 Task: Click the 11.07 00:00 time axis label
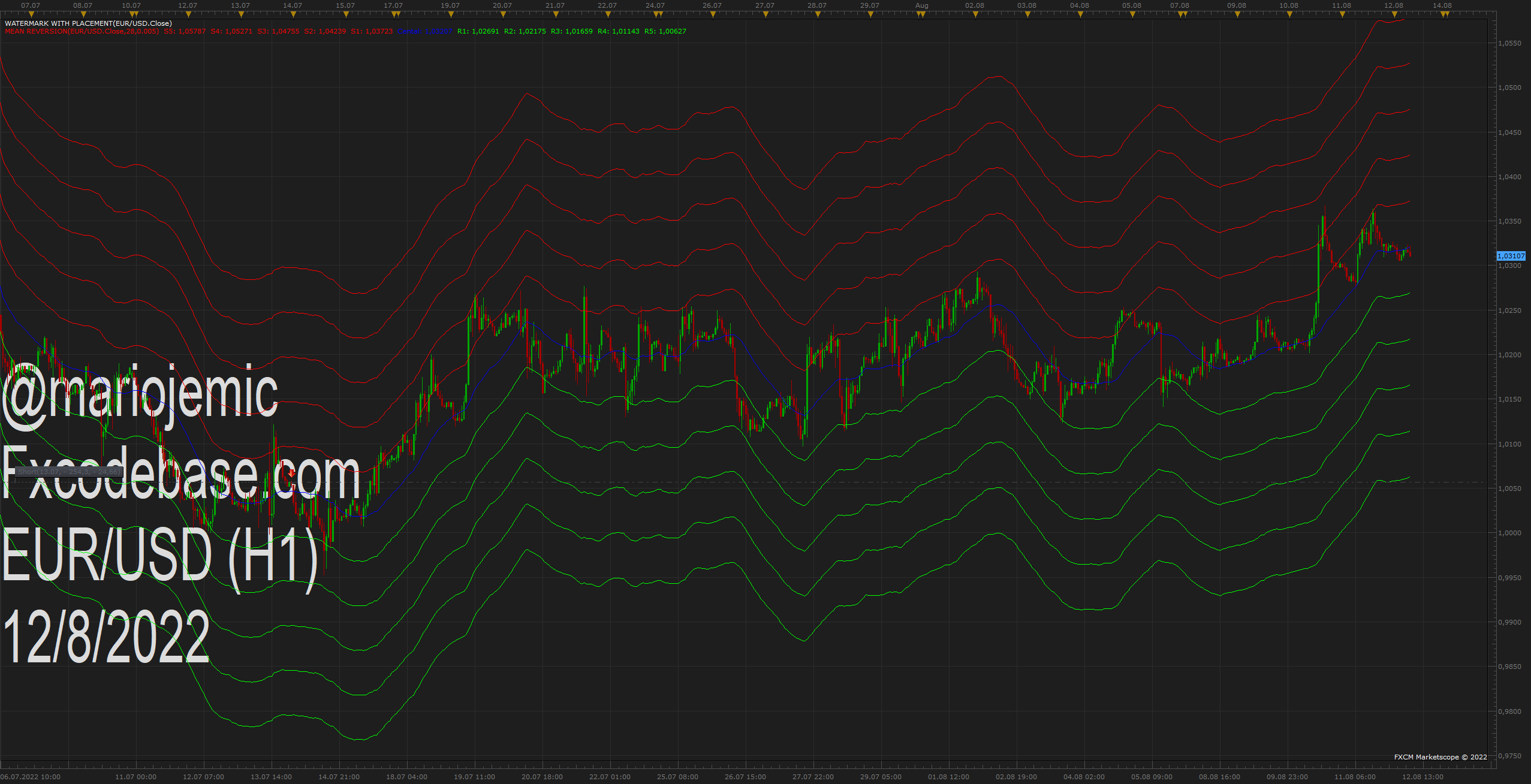135,777
